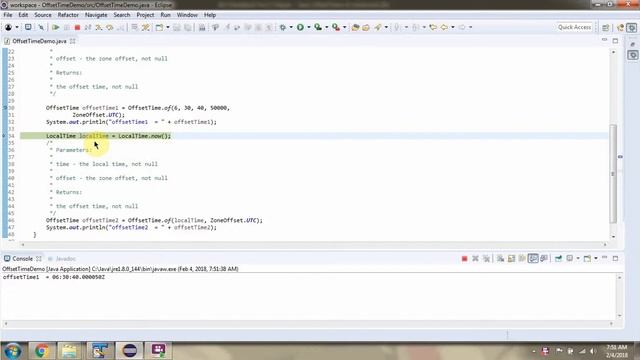Click the editor scroll-down arrow
640x360 pixels.
613,237
